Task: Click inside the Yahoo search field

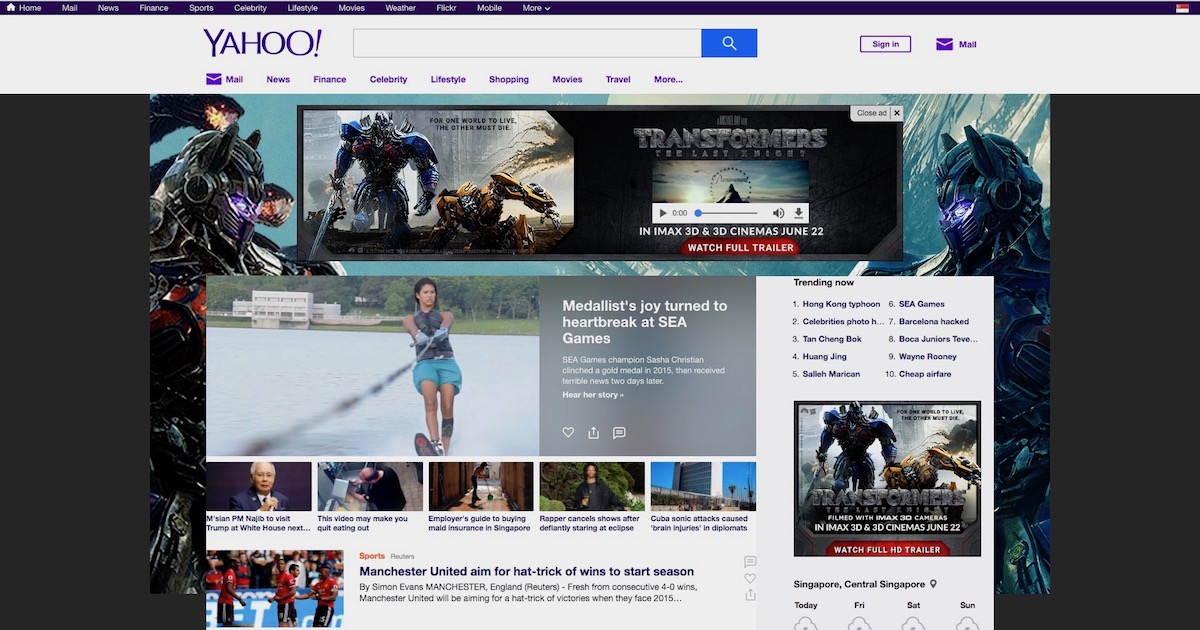Action: (527, 43)
